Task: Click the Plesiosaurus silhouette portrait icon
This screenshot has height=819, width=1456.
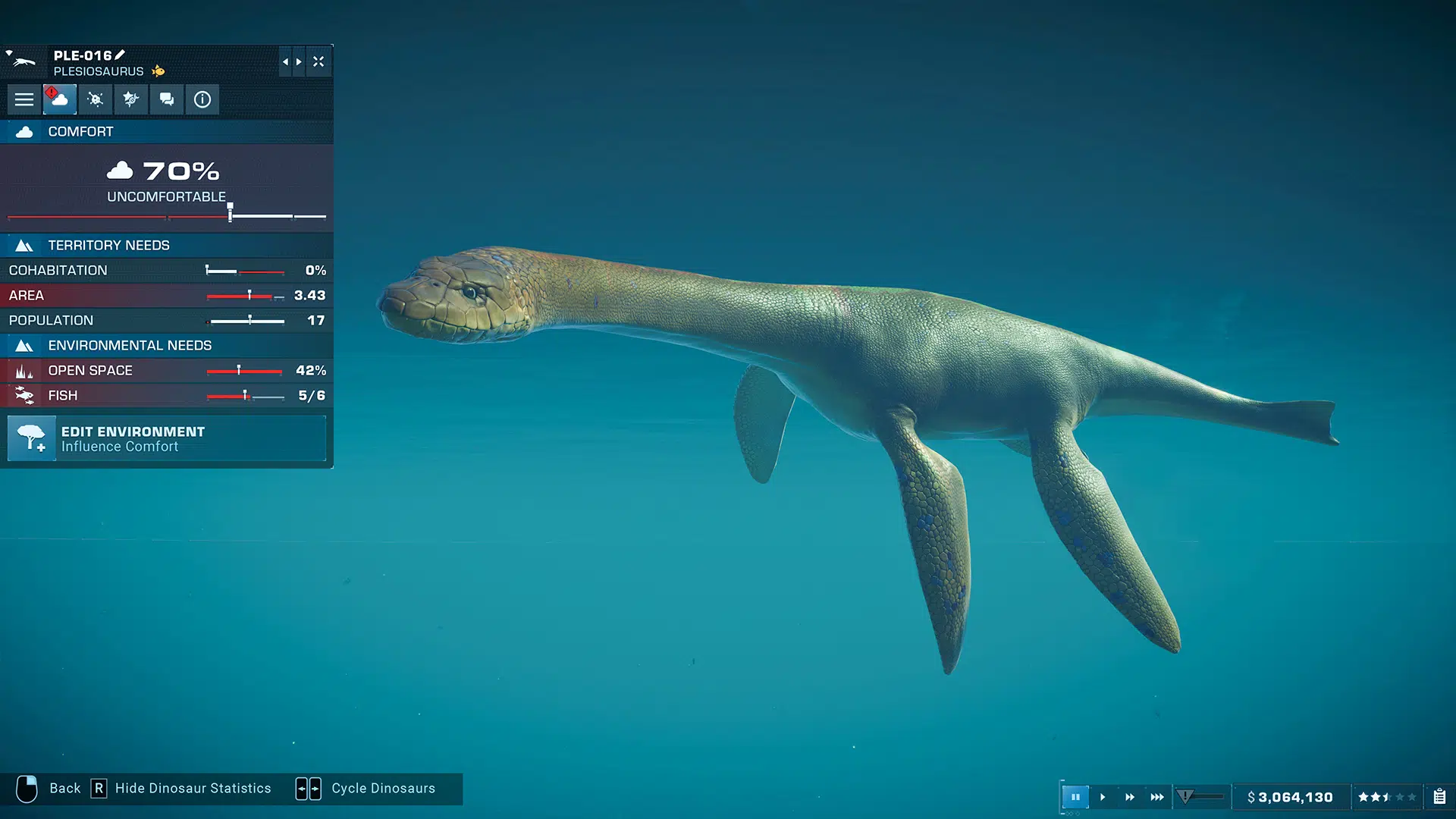Action: tap(25, 62)
